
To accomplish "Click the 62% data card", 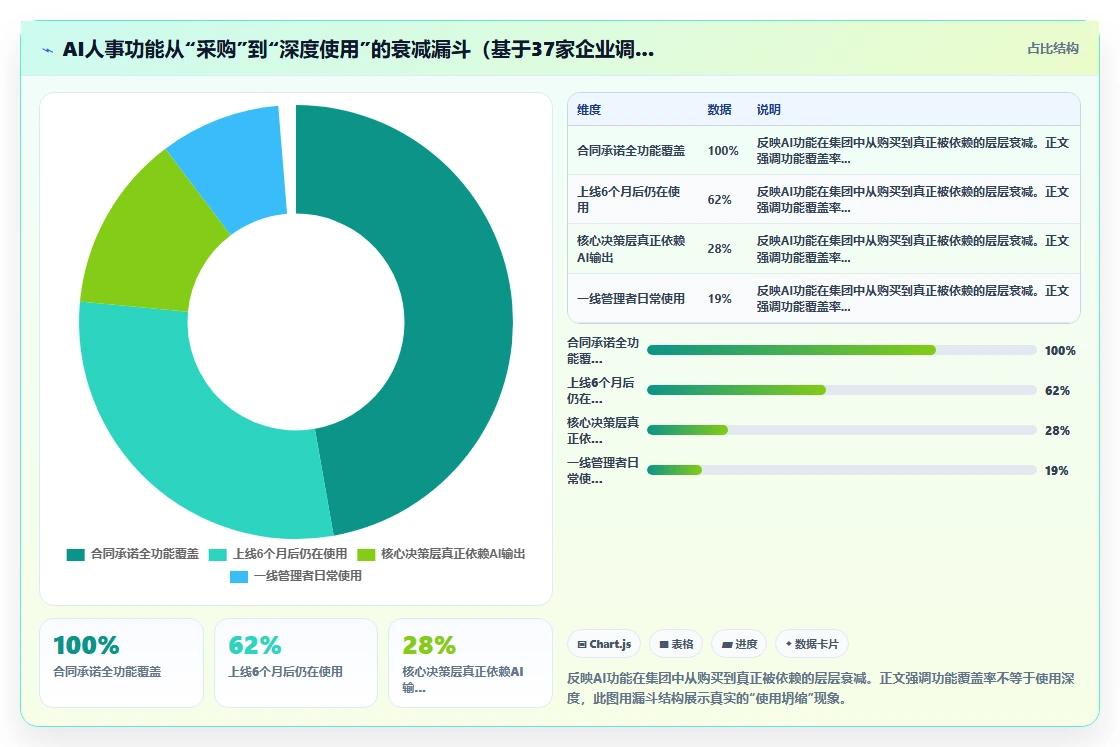I will pyautogui.click(x=296, y=663).
